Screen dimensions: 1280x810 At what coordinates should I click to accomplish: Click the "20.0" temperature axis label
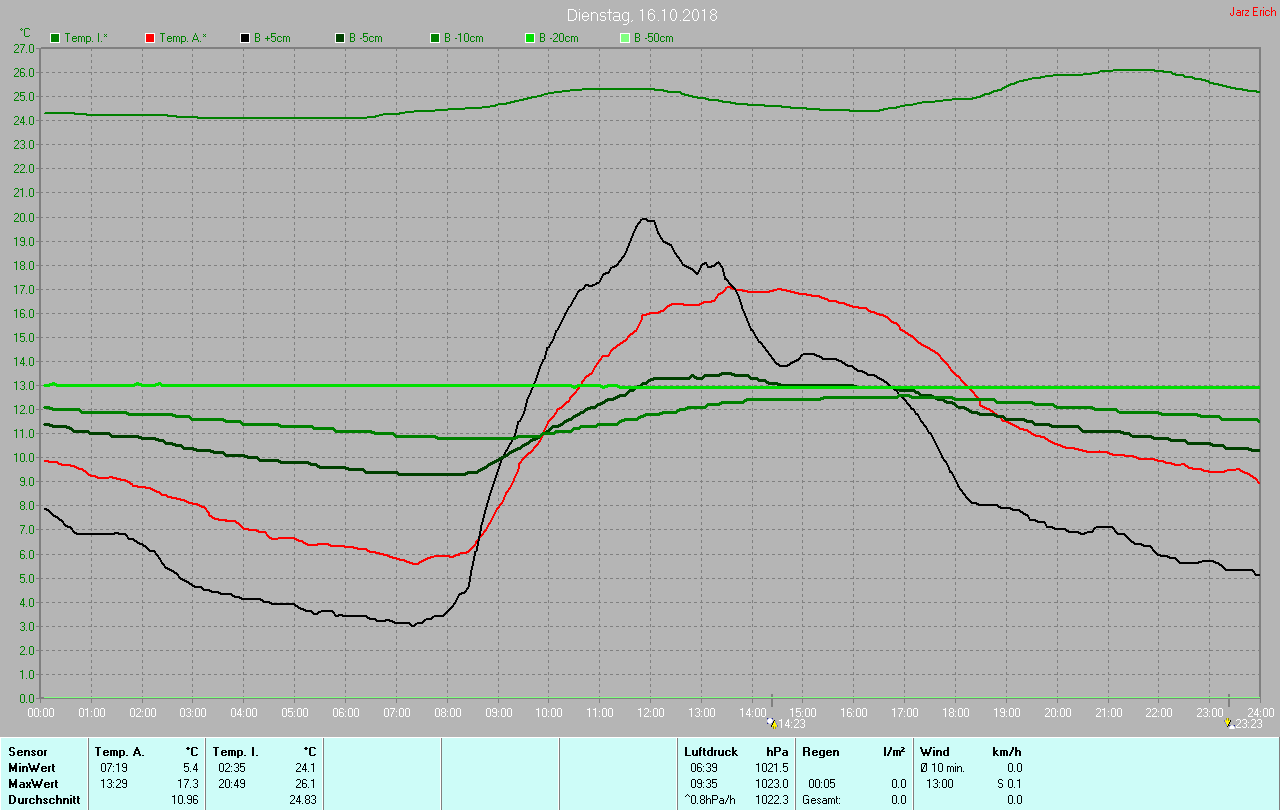[x=24, y=217]
